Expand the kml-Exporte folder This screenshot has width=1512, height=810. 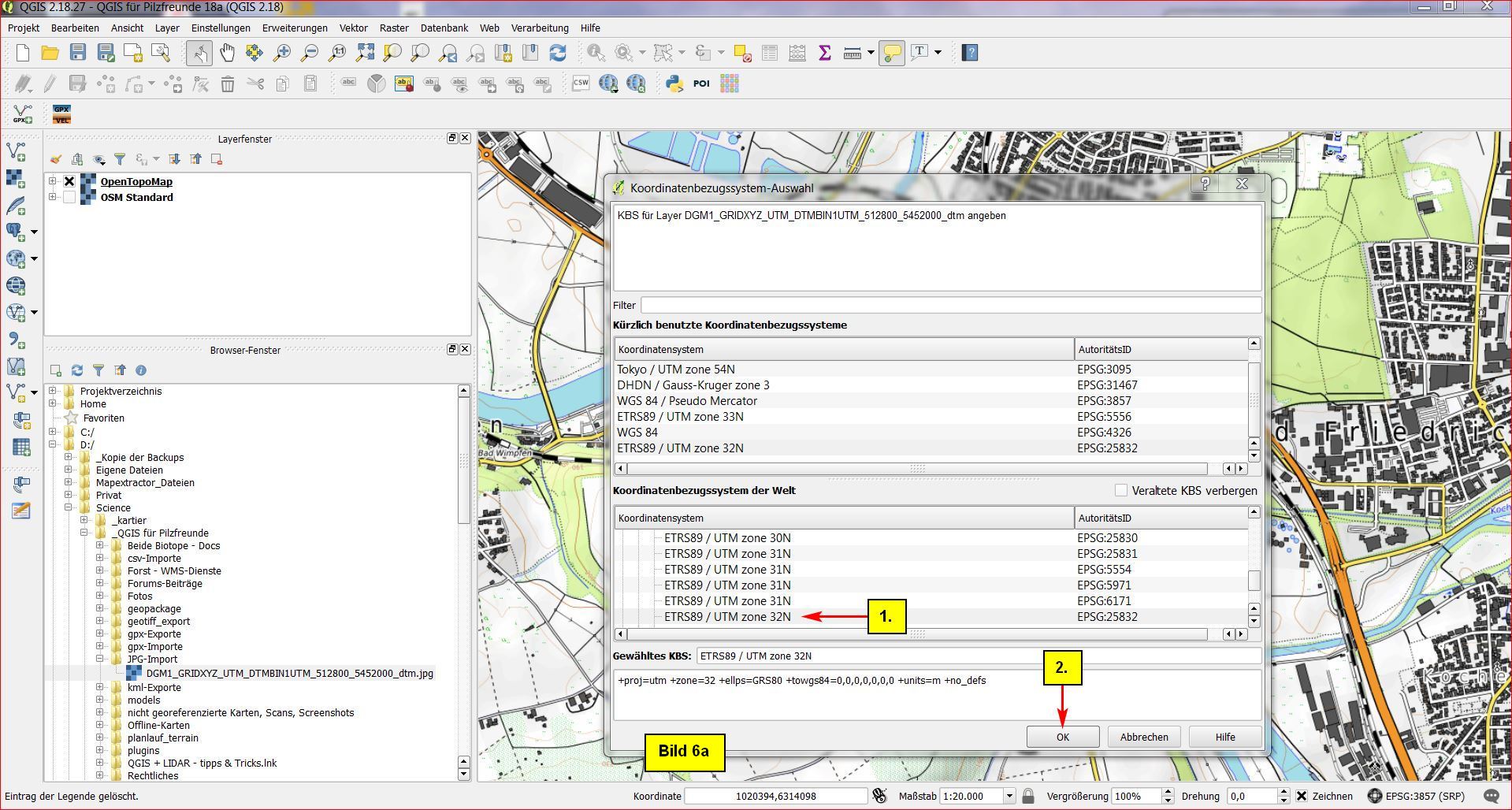tap(100, 687)
